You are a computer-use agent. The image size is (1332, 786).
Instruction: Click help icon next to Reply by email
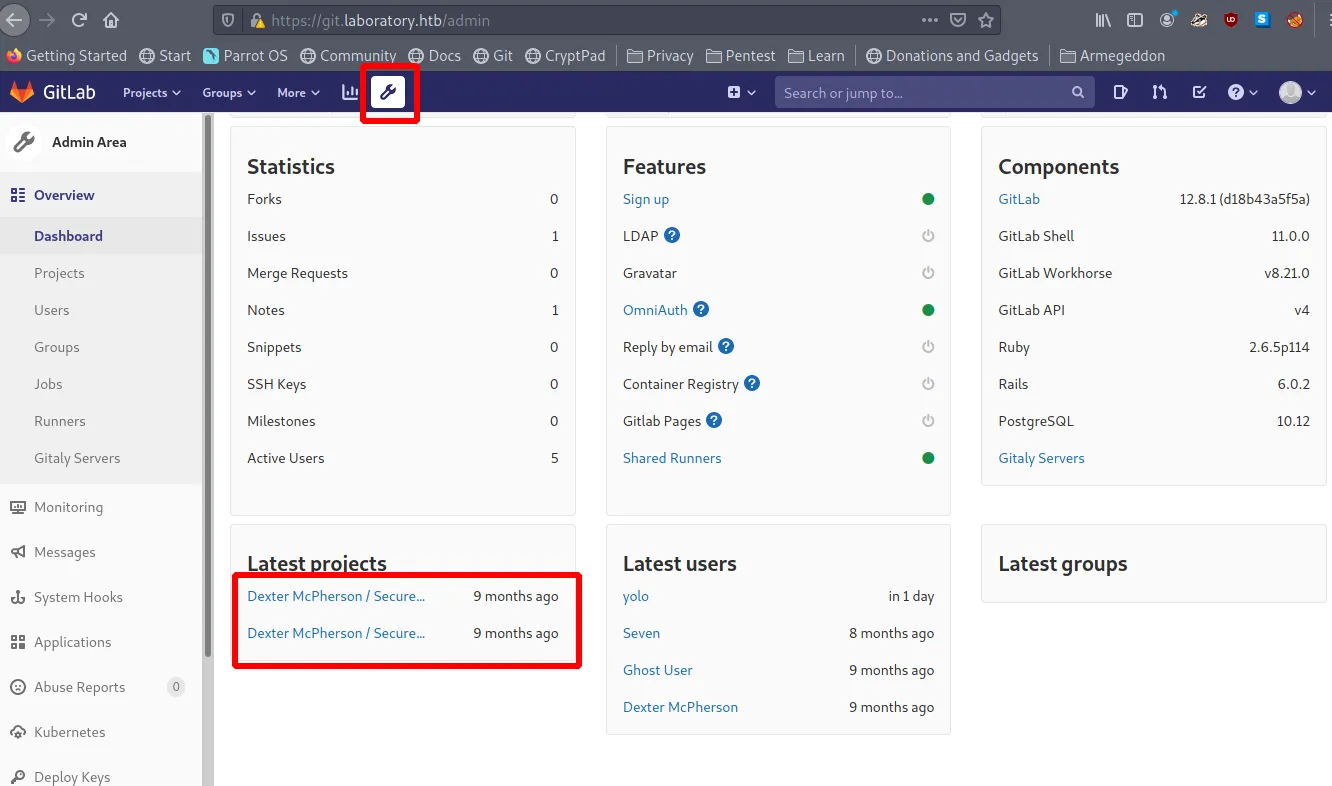pyautogui.click(x=726, y=346)
